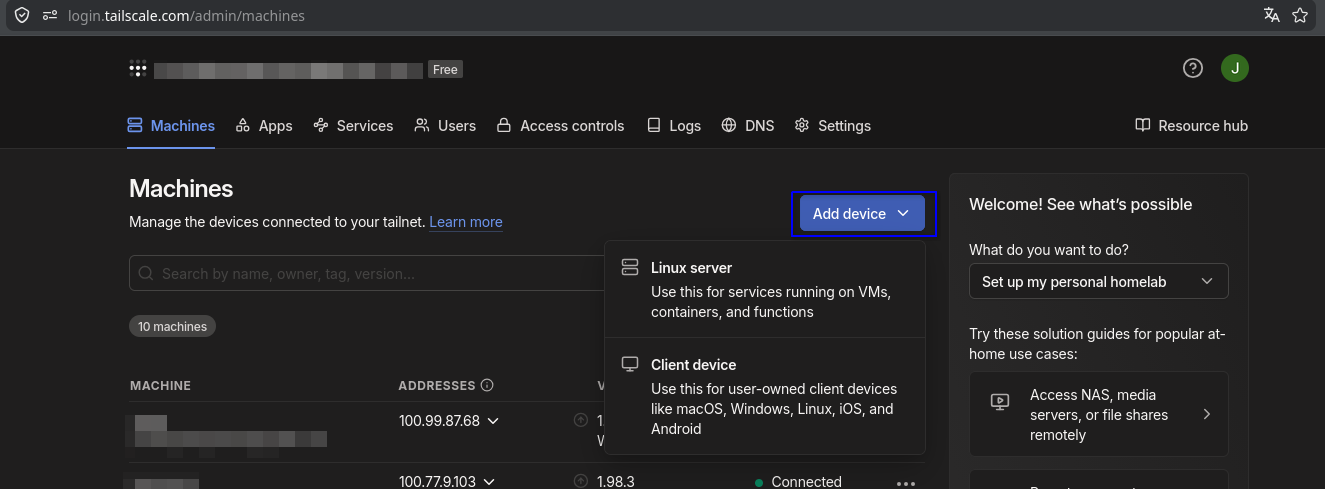
Task: Follow the Learn more link
Action: pos(466,222)
